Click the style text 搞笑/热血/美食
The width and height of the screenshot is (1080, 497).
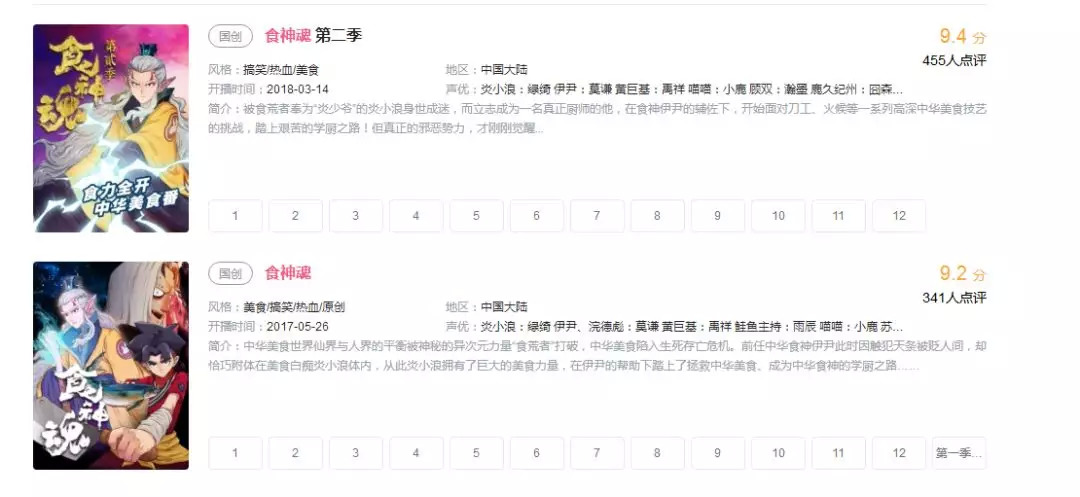point(281,70)
